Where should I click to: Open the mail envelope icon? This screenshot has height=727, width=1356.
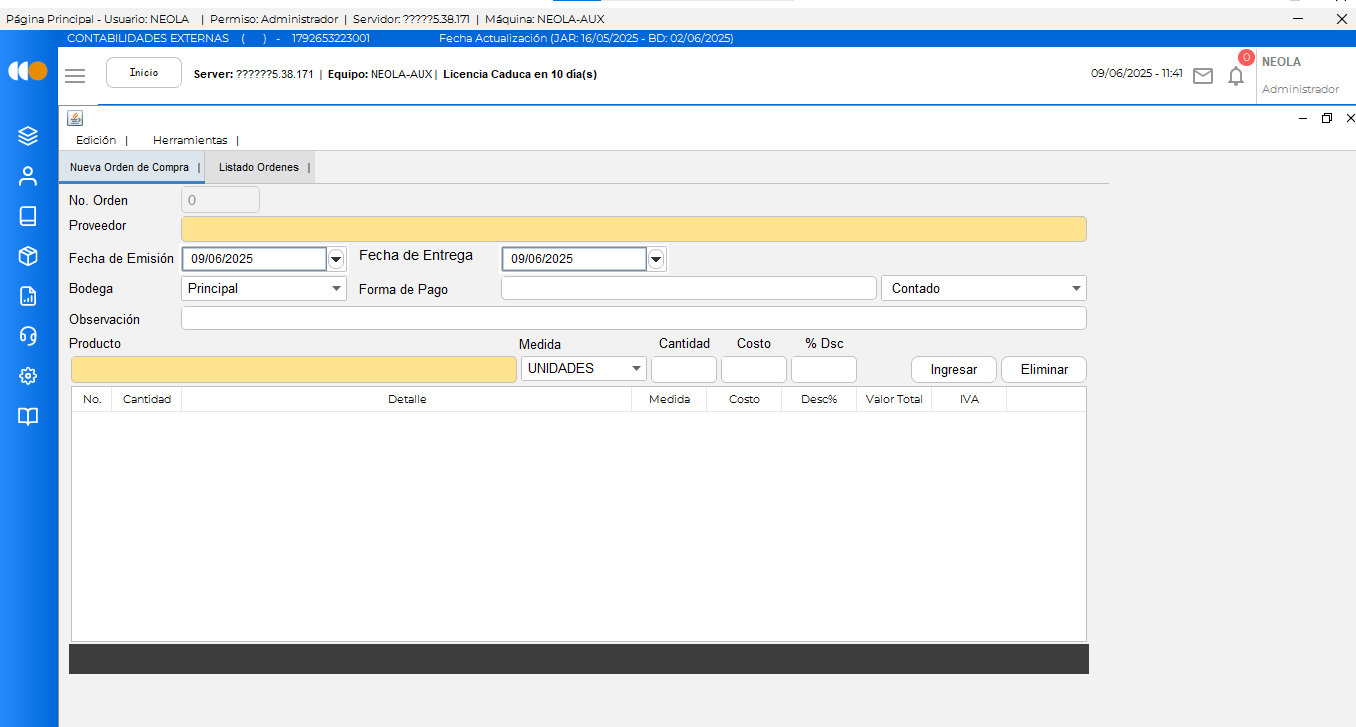pyautogui.click(x=1203, y=76)
